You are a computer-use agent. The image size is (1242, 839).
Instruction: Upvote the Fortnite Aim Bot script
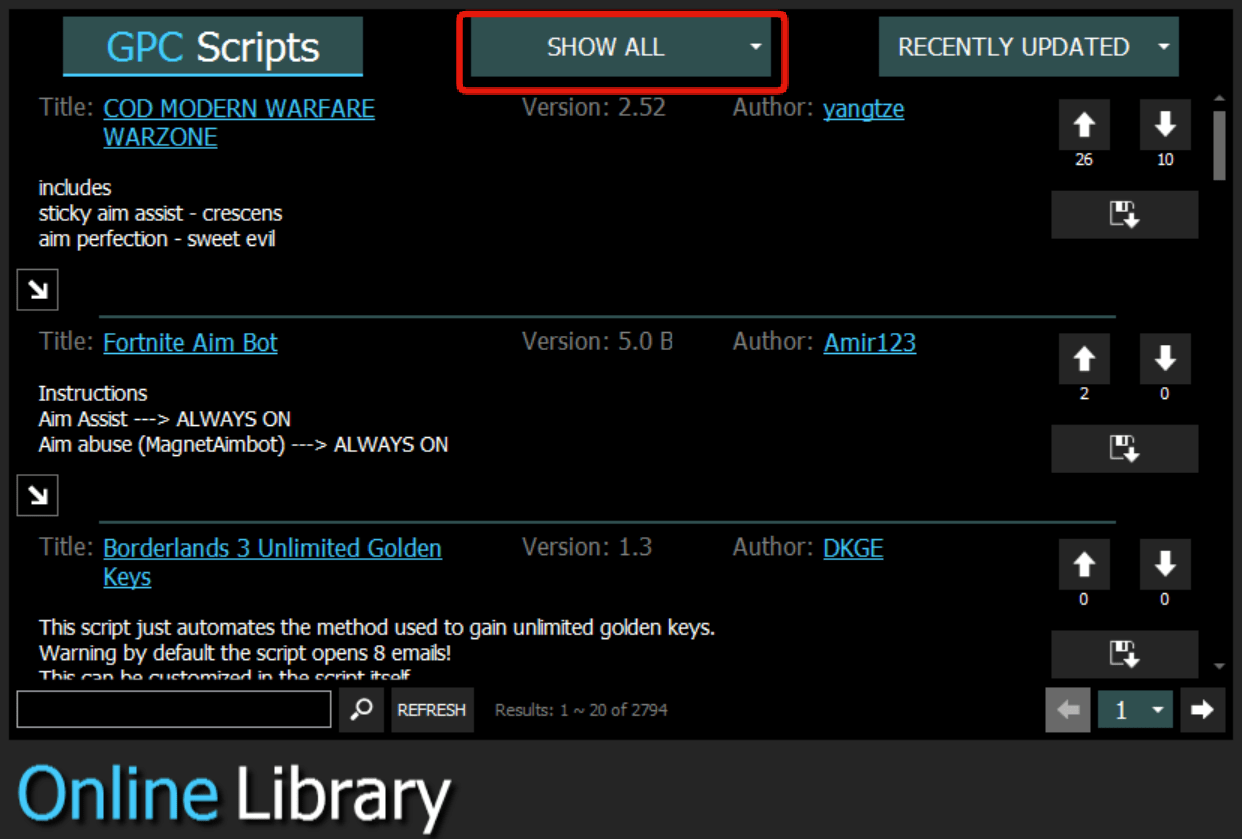point(1084,359)
